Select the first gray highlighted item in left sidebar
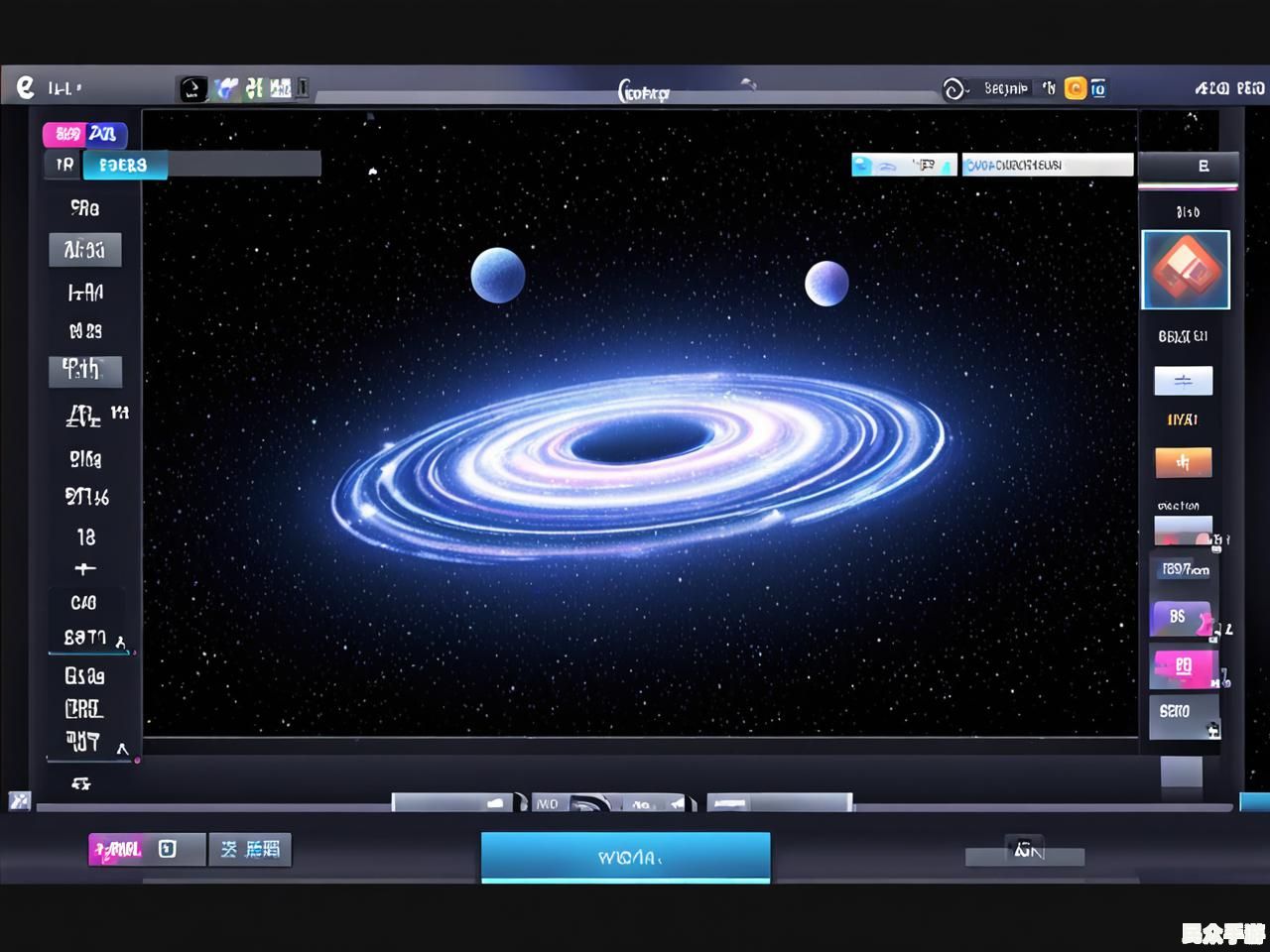Viewport: 1270px width, 952px height. click(85, 250)
